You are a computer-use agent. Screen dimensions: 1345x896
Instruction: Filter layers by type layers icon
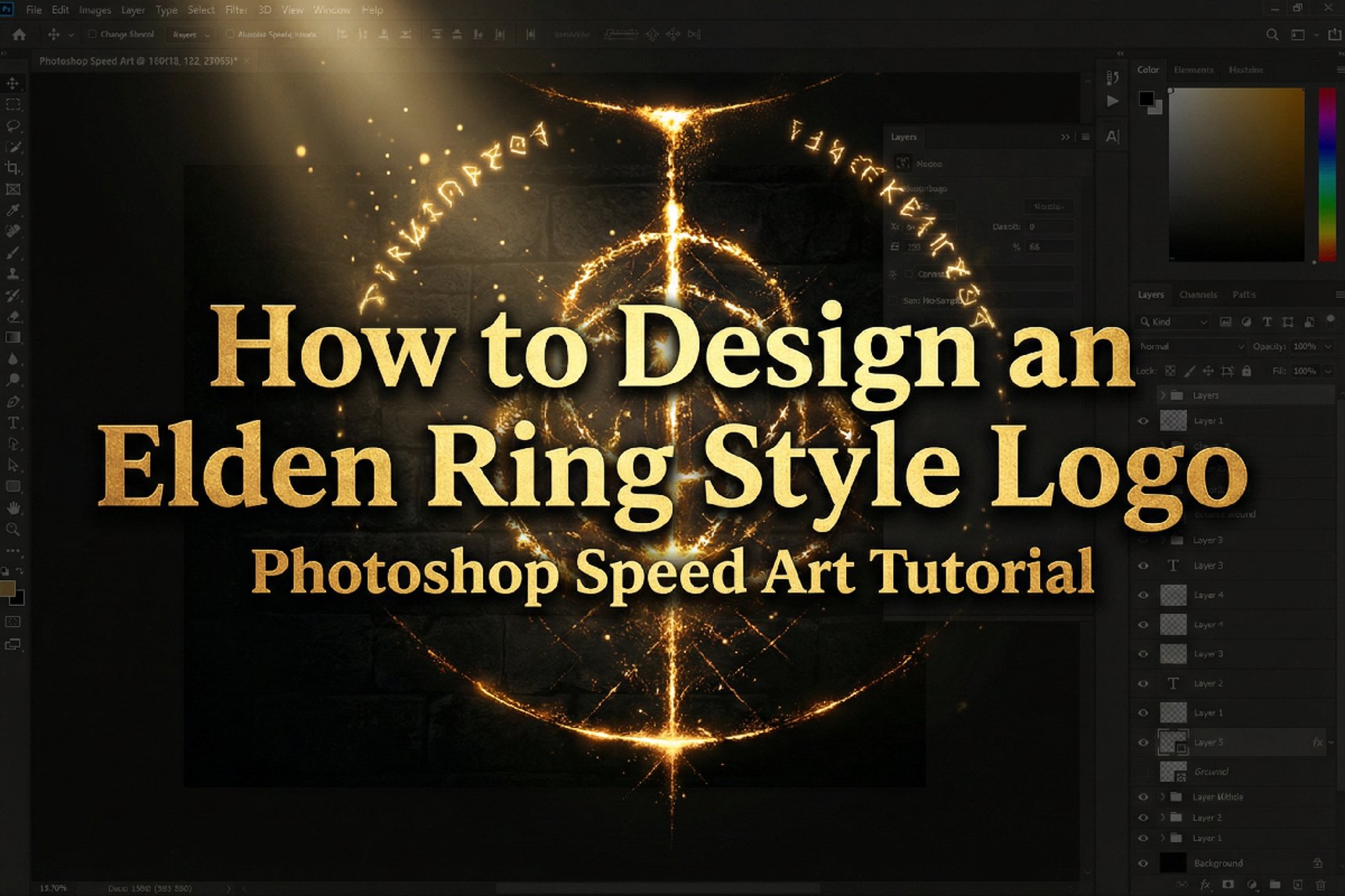[1267, 321]
